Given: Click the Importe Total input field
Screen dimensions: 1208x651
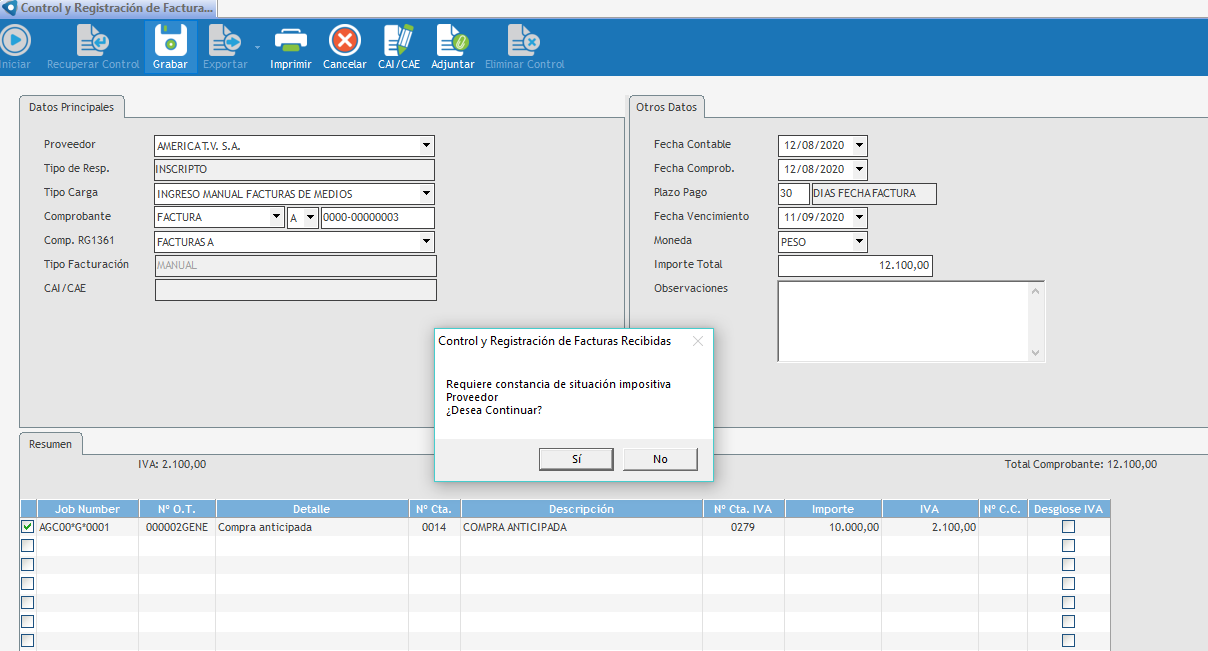Looking at the screenshot, I should (855, 266).
